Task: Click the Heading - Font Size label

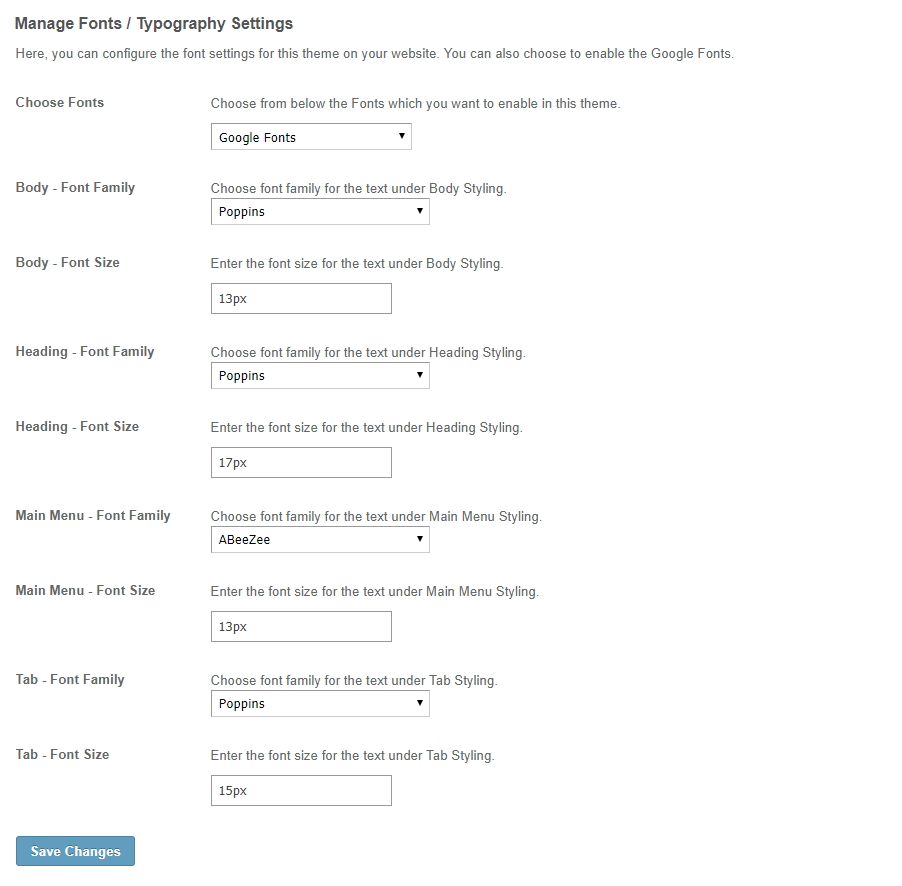Action: point(77,427)
